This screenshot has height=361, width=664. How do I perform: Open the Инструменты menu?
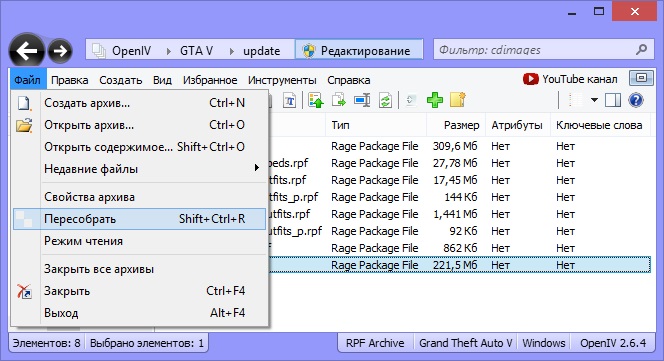(282, 80)
